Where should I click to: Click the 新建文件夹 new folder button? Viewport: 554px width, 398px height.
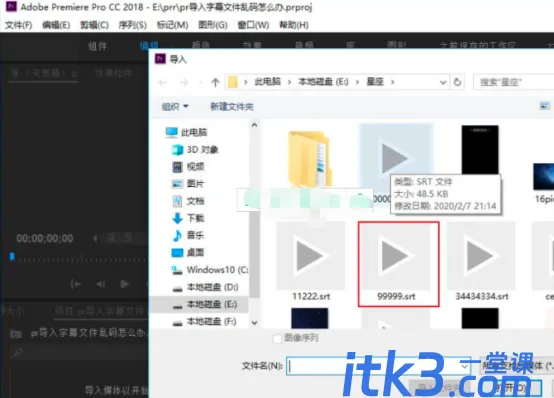tap(232, 106)
